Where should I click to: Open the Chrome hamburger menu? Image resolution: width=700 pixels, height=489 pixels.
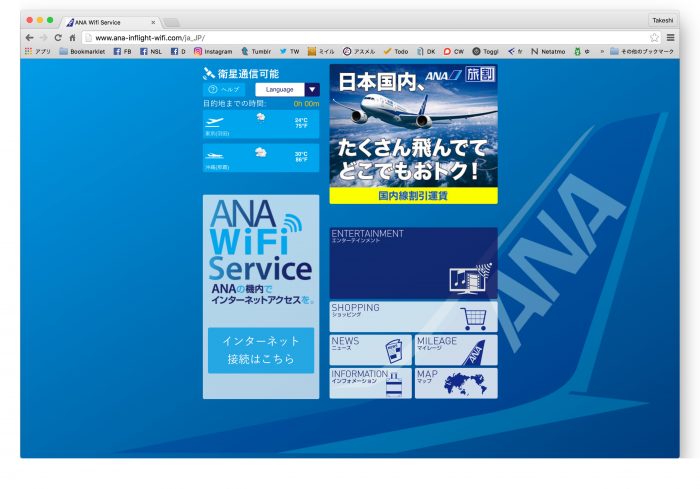tap(670, 37)
